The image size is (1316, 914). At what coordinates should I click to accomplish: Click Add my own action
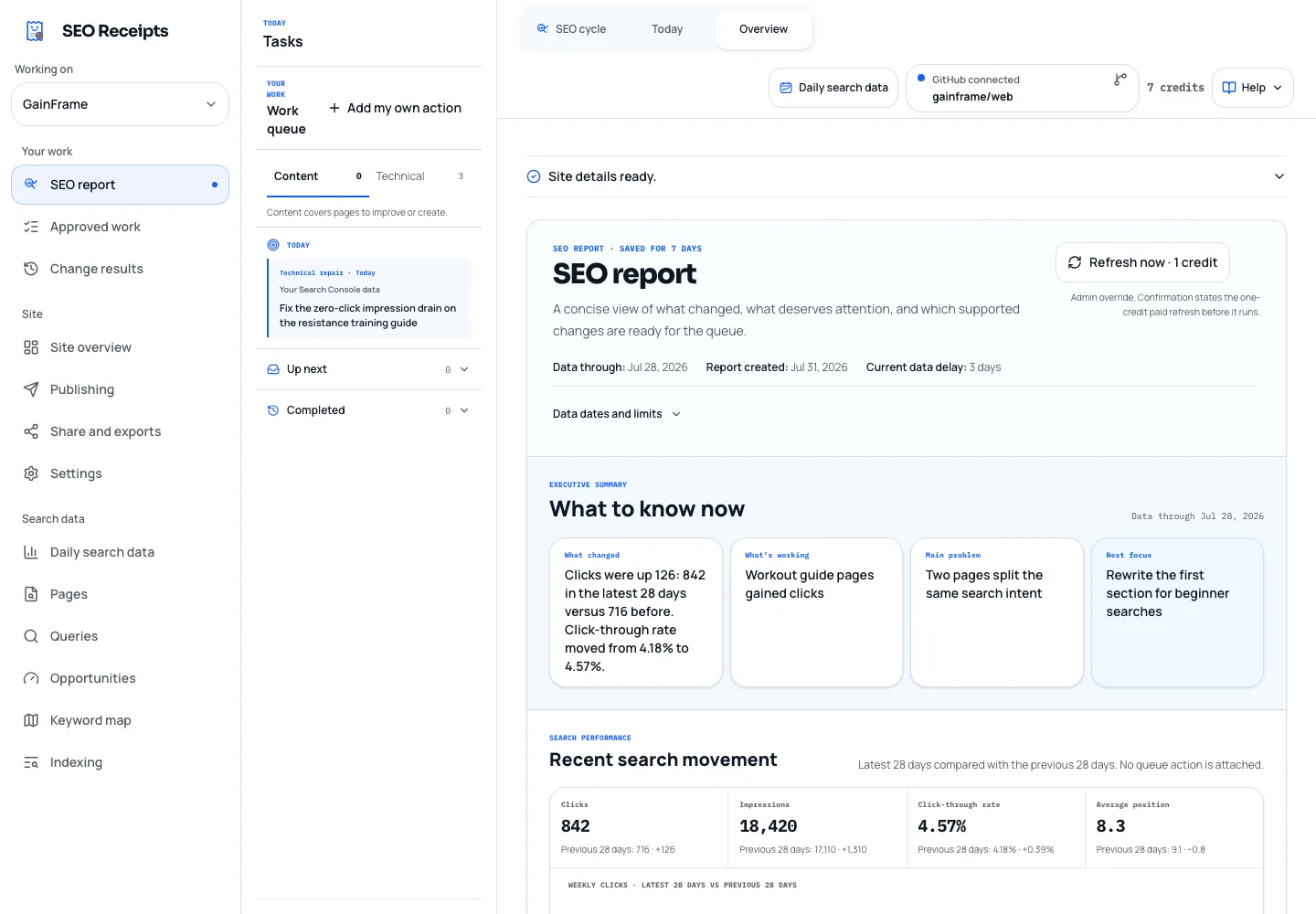tap(395, 108)
